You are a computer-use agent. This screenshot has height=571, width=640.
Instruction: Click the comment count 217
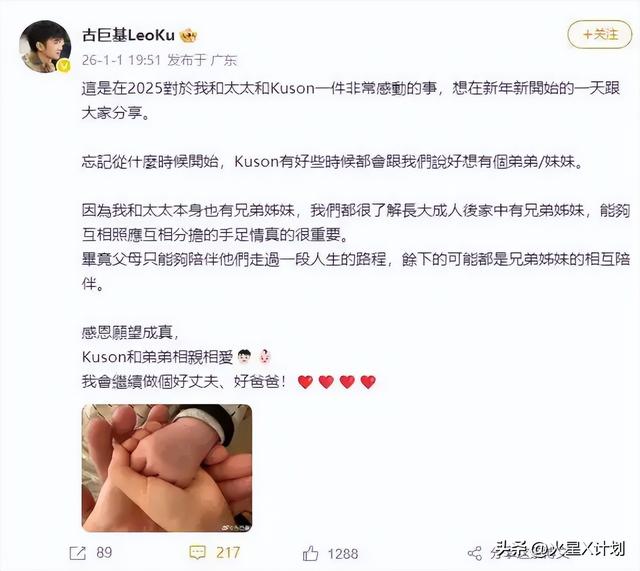(228, 553)
